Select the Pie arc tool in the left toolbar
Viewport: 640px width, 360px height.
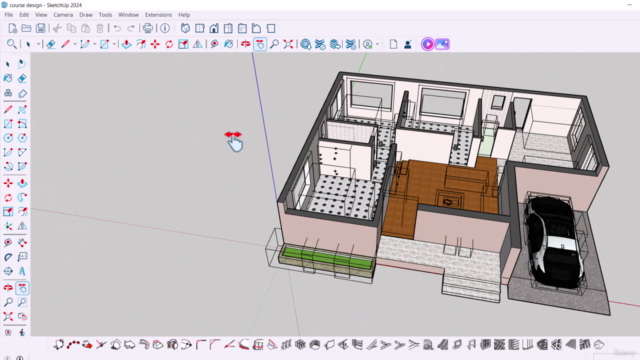22,167
